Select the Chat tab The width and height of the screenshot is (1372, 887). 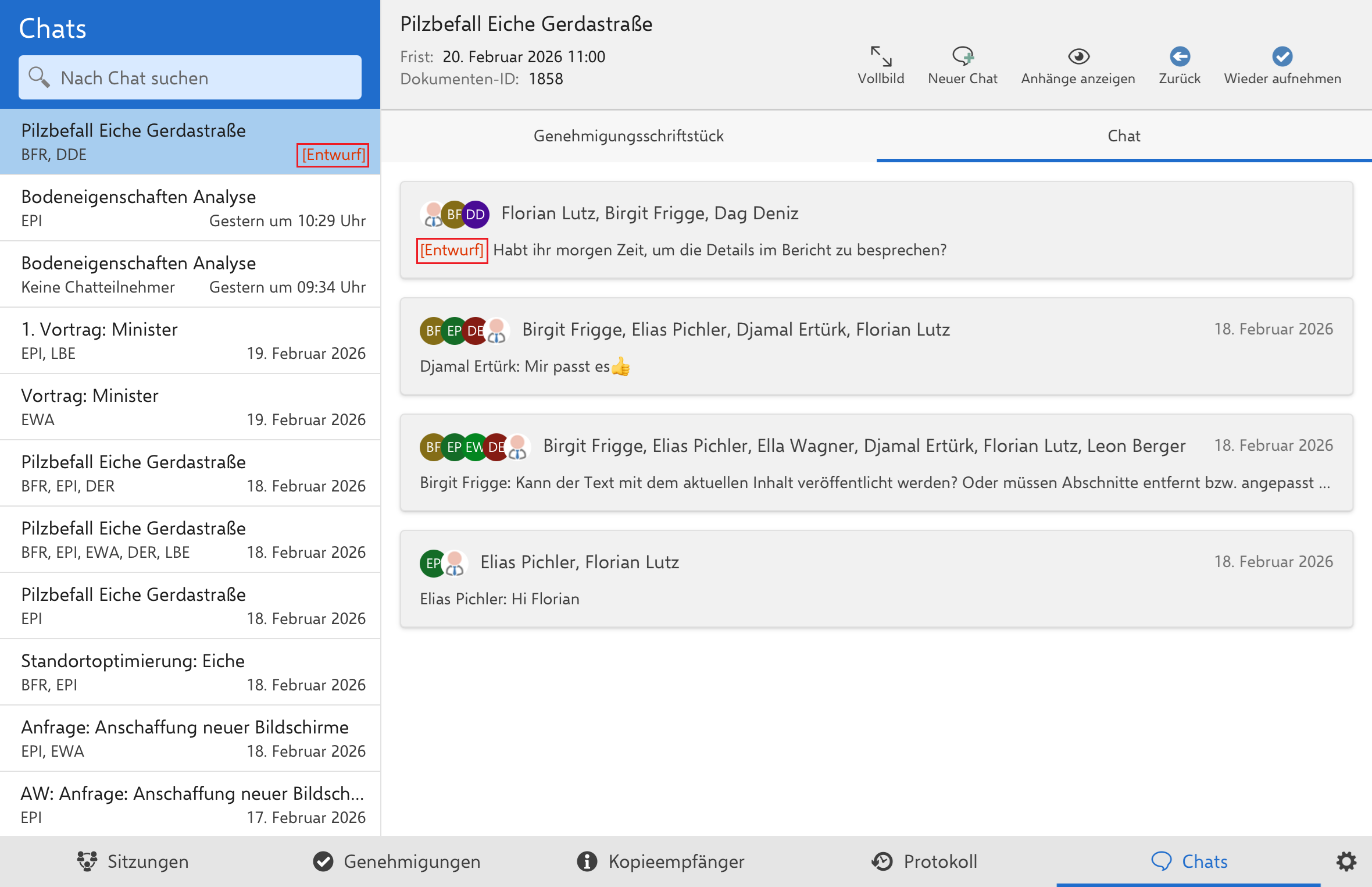pos(1123,136)
